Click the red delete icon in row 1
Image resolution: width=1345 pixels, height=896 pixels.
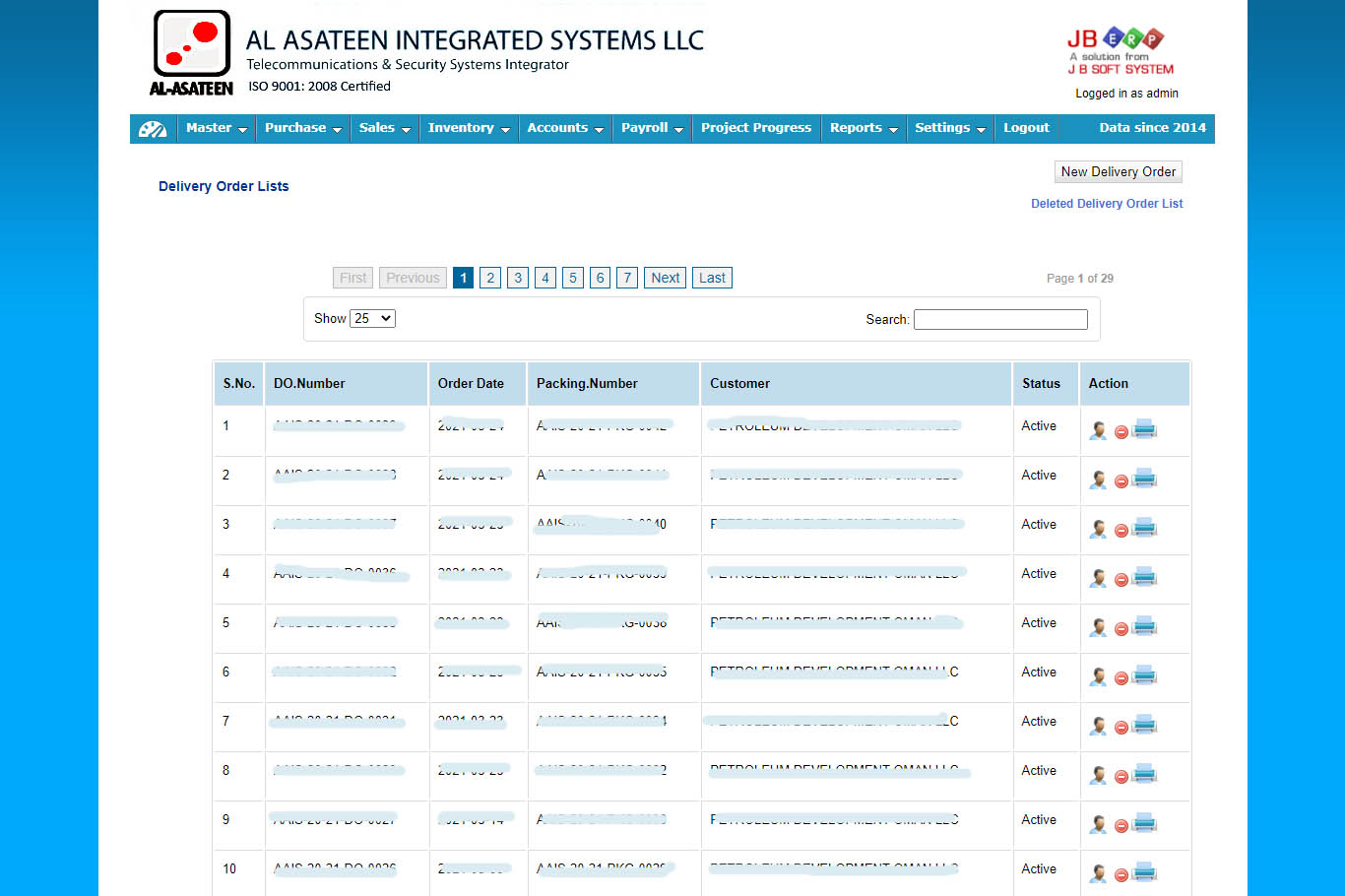coord(1121,432)
